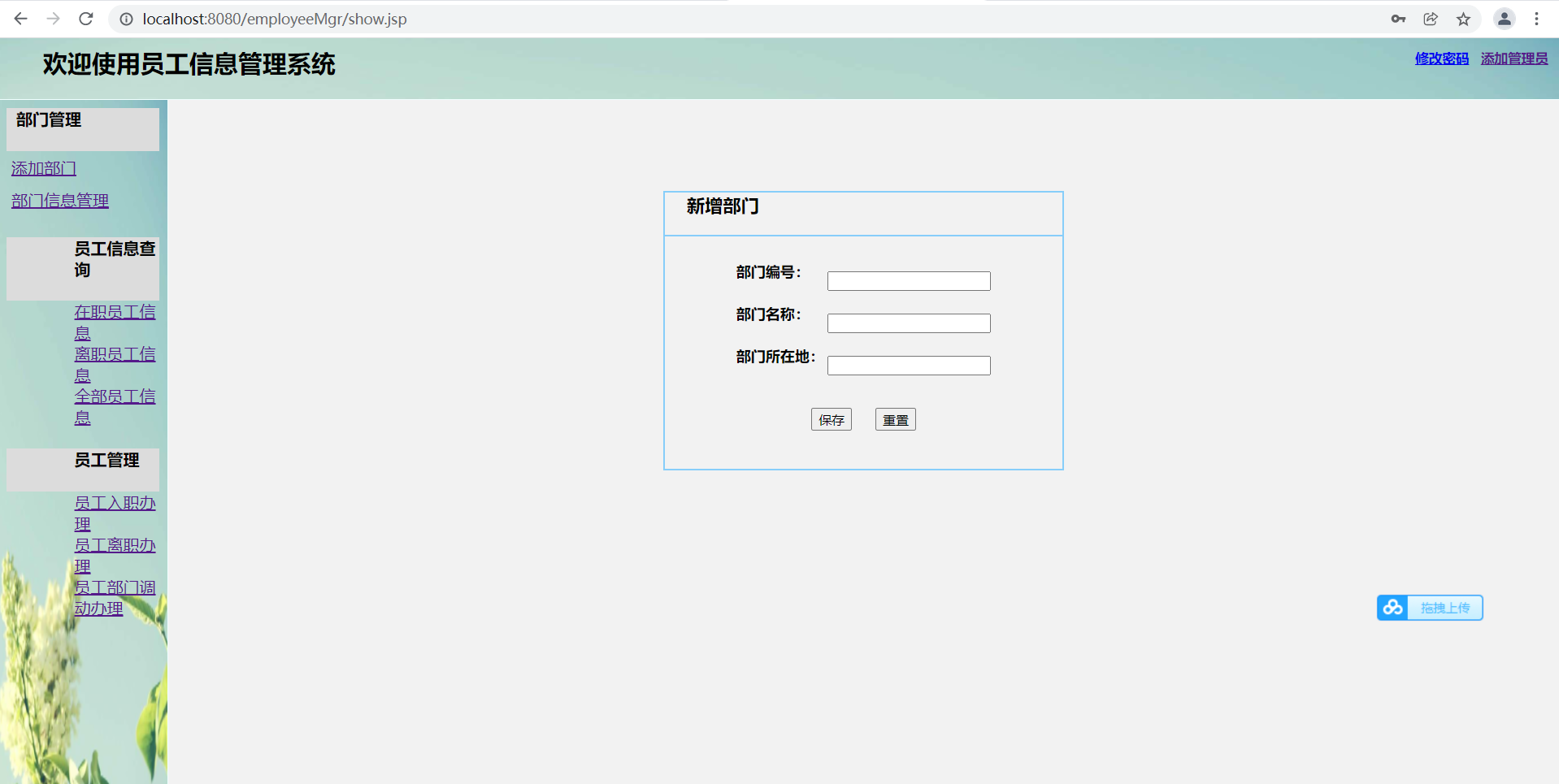Open Chrome three-dot menu
Screen dimensions: 1559x784
coord(1536,19)
